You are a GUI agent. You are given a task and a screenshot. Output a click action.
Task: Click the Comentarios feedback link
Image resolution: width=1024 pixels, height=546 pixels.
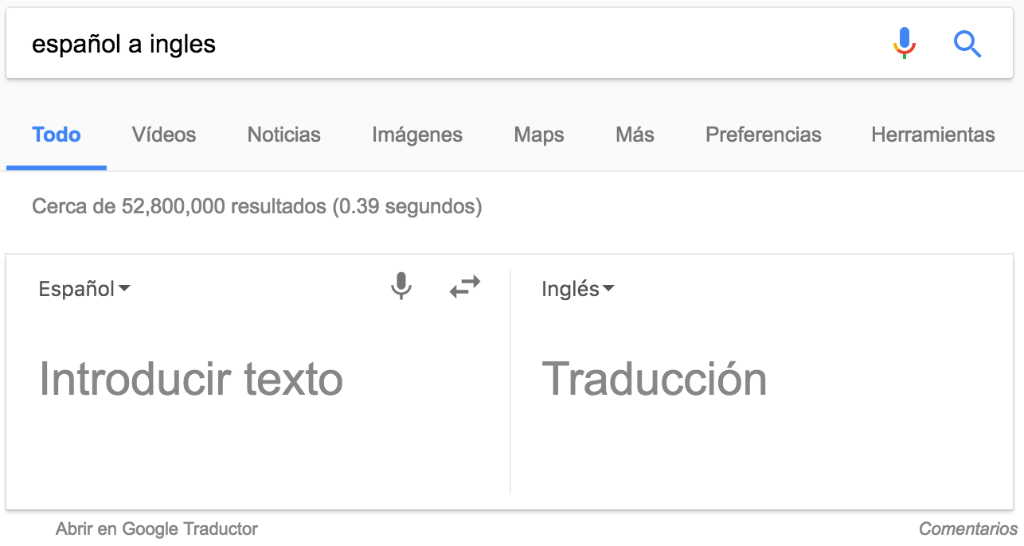(968, 528)
